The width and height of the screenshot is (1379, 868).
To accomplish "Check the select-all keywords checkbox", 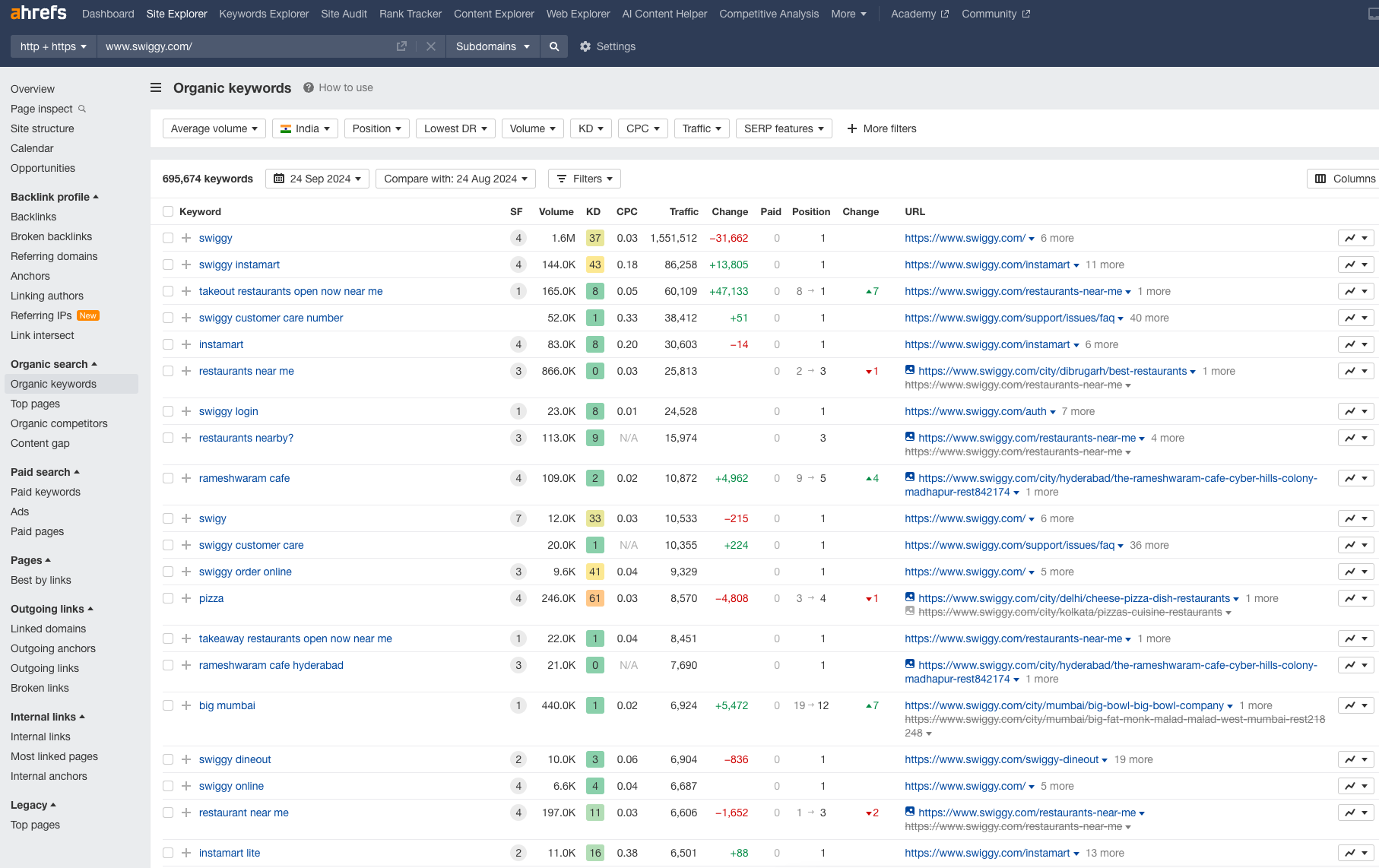I will (168, 211).
